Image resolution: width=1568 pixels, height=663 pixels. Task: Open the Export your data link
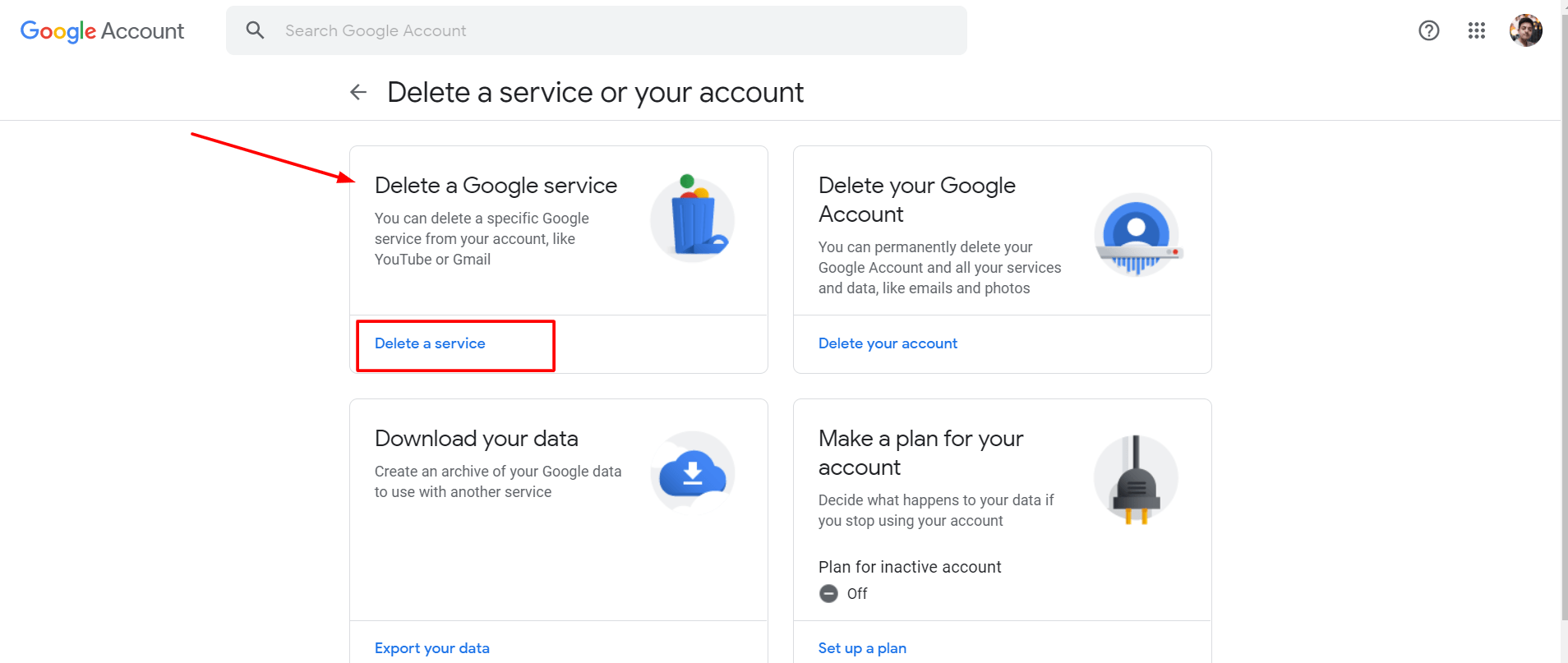pos(432,648)
